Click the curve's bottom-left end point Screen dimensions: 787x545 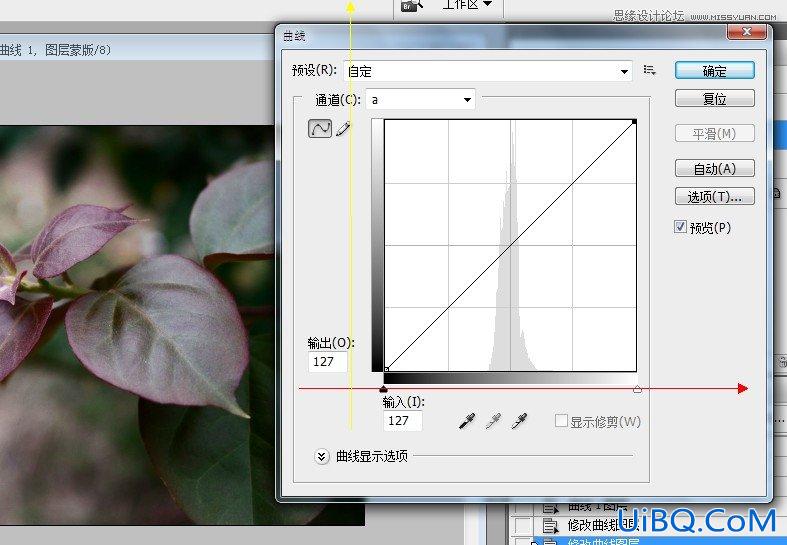[x=386, y=369]
